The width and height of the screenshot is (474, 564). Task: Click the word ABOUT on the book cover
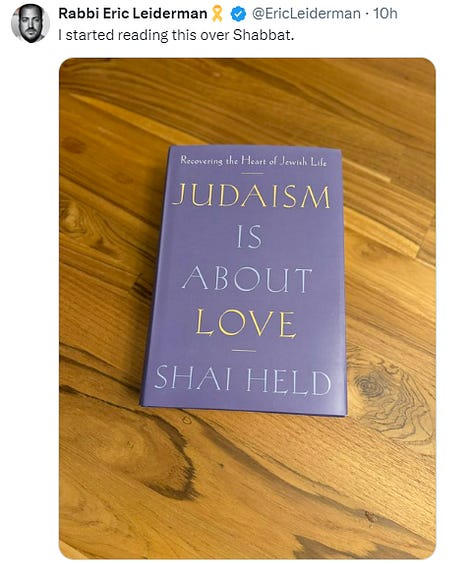247,279
